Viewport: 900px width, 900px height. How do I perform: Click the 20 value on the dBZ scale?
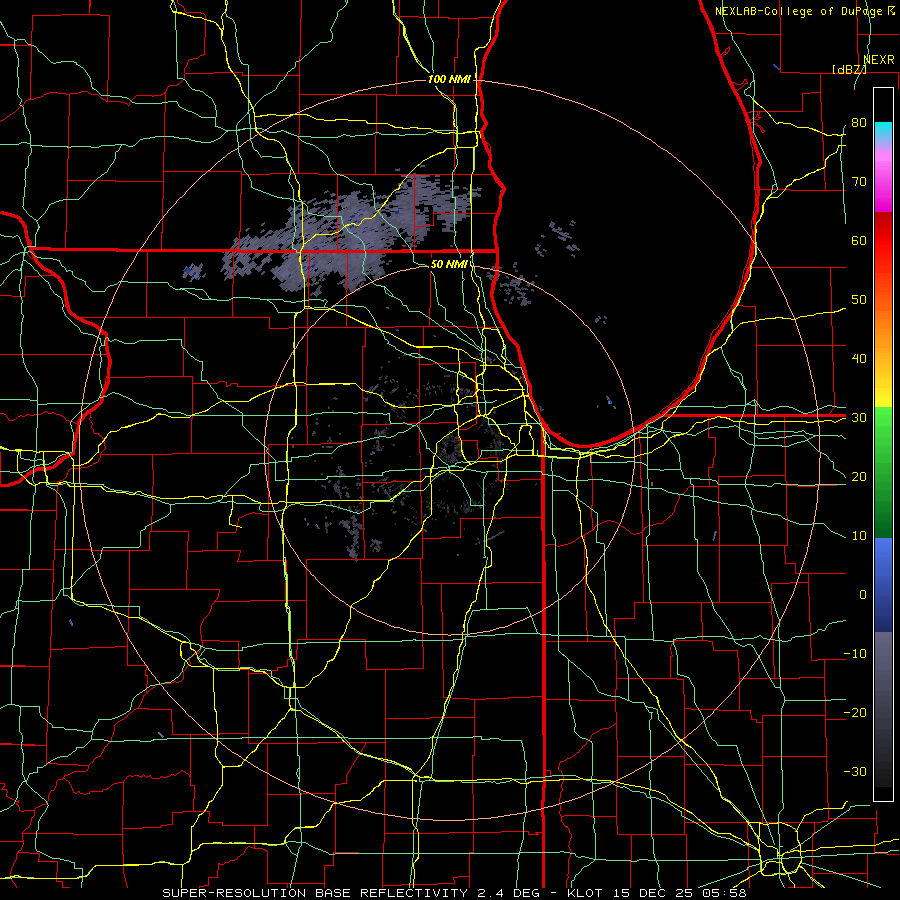pos(859,476)
